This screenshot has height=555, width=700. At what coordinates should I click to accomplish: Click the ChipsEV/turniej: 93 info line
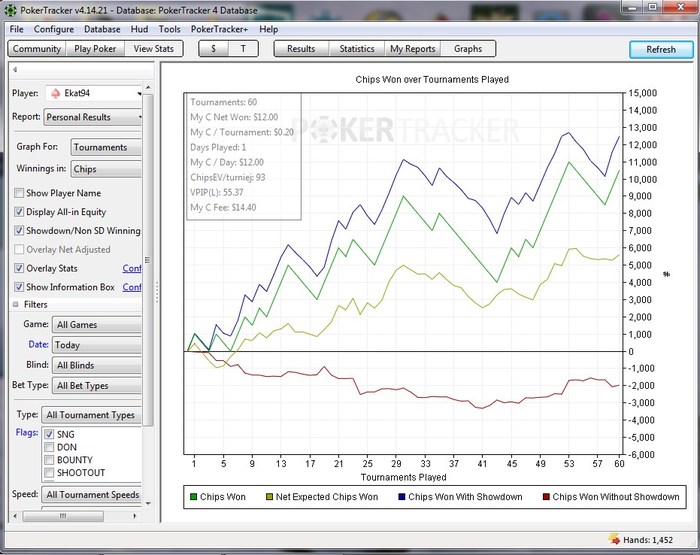(x=228, y=177)
